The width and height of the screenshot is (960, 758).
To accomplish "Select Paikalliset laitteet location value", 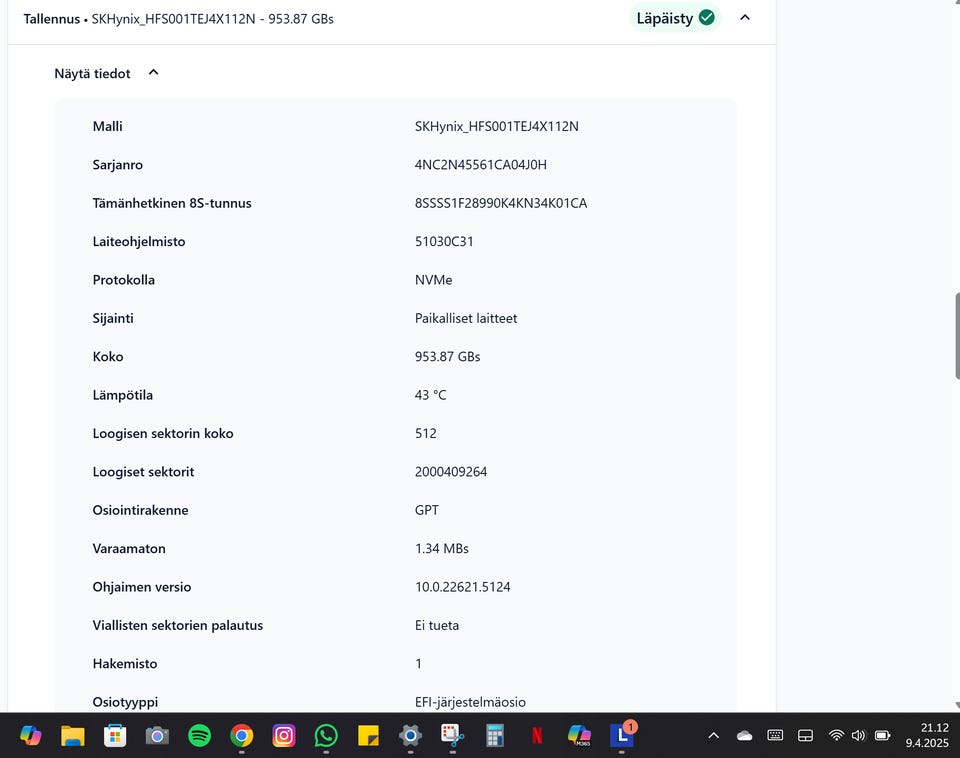I will coord(466,318).
